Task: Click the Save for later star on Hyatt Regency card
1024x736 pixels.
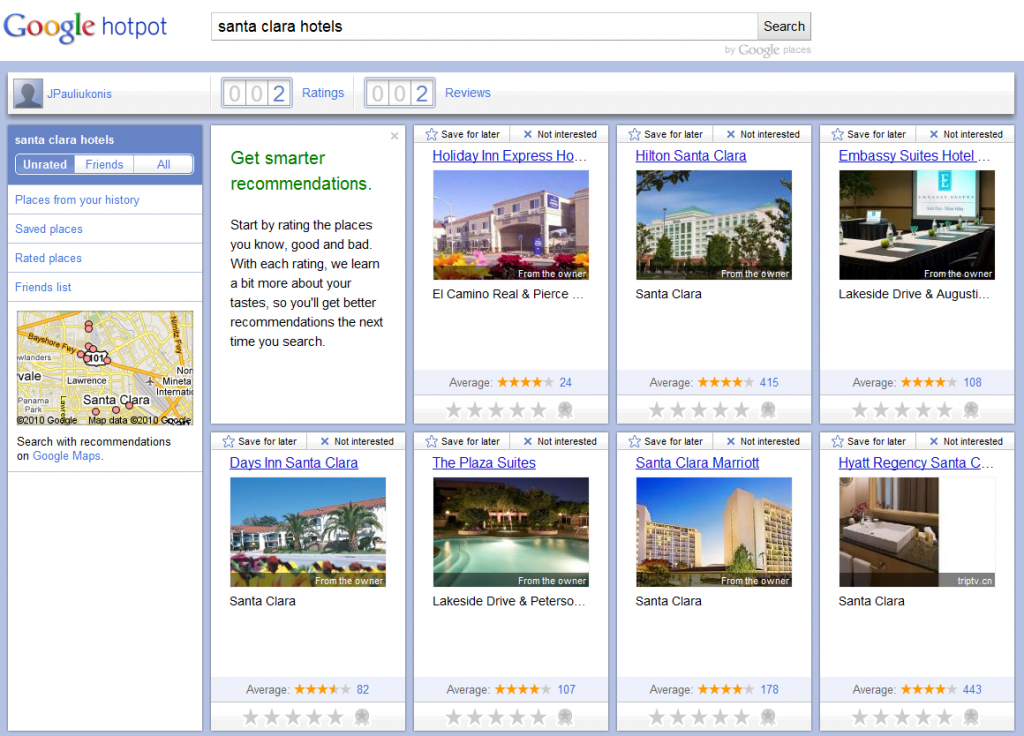Action: coord(837,441)
